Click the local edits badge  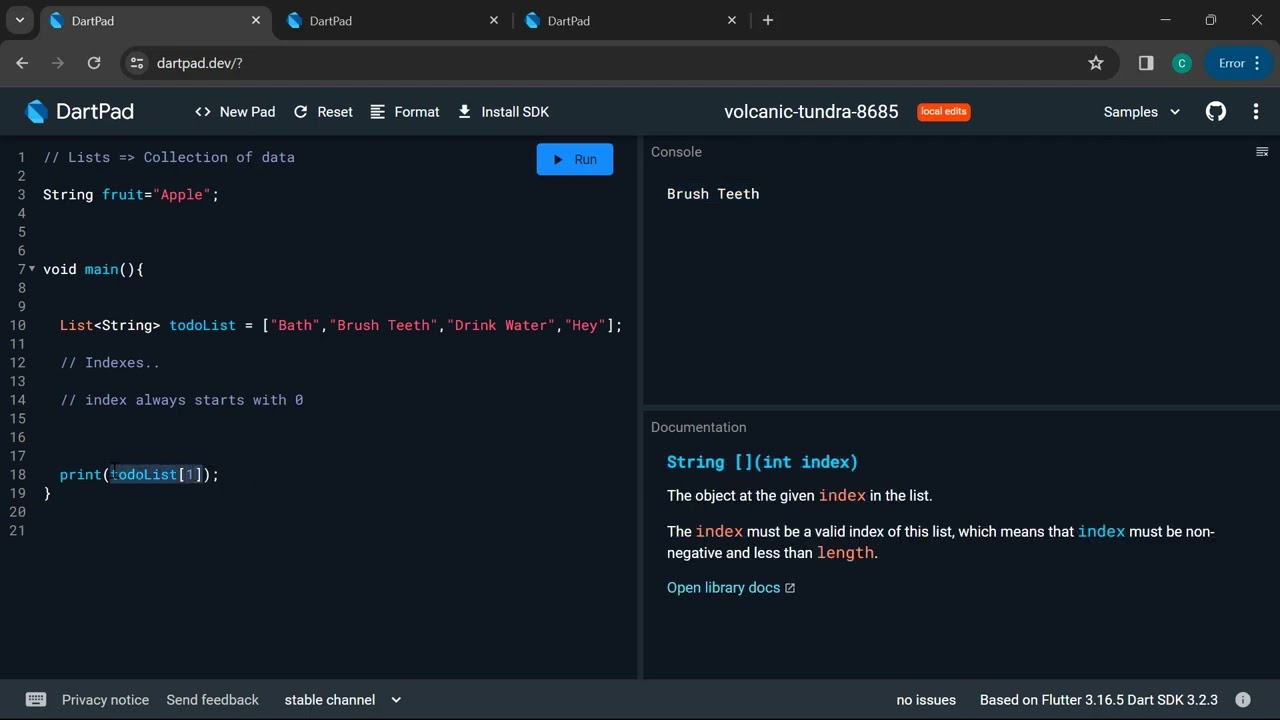pyautogui.click(x=944, y=112)
